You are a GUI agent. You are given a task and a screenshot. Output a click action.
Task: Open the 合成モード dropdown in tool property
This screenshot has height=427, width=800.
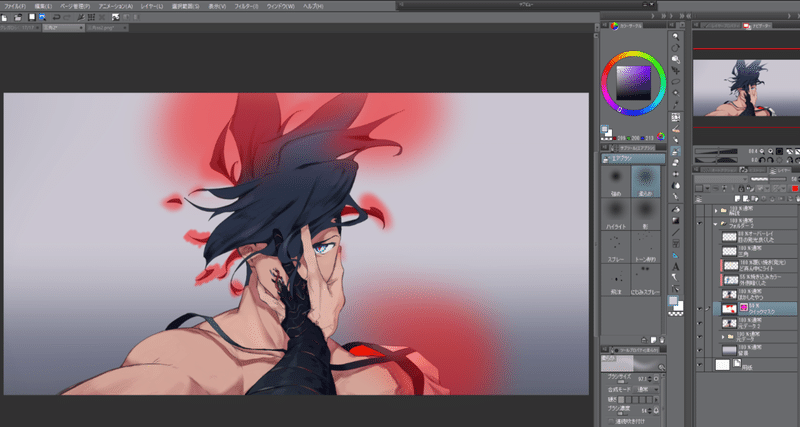(x=648, y=389)
